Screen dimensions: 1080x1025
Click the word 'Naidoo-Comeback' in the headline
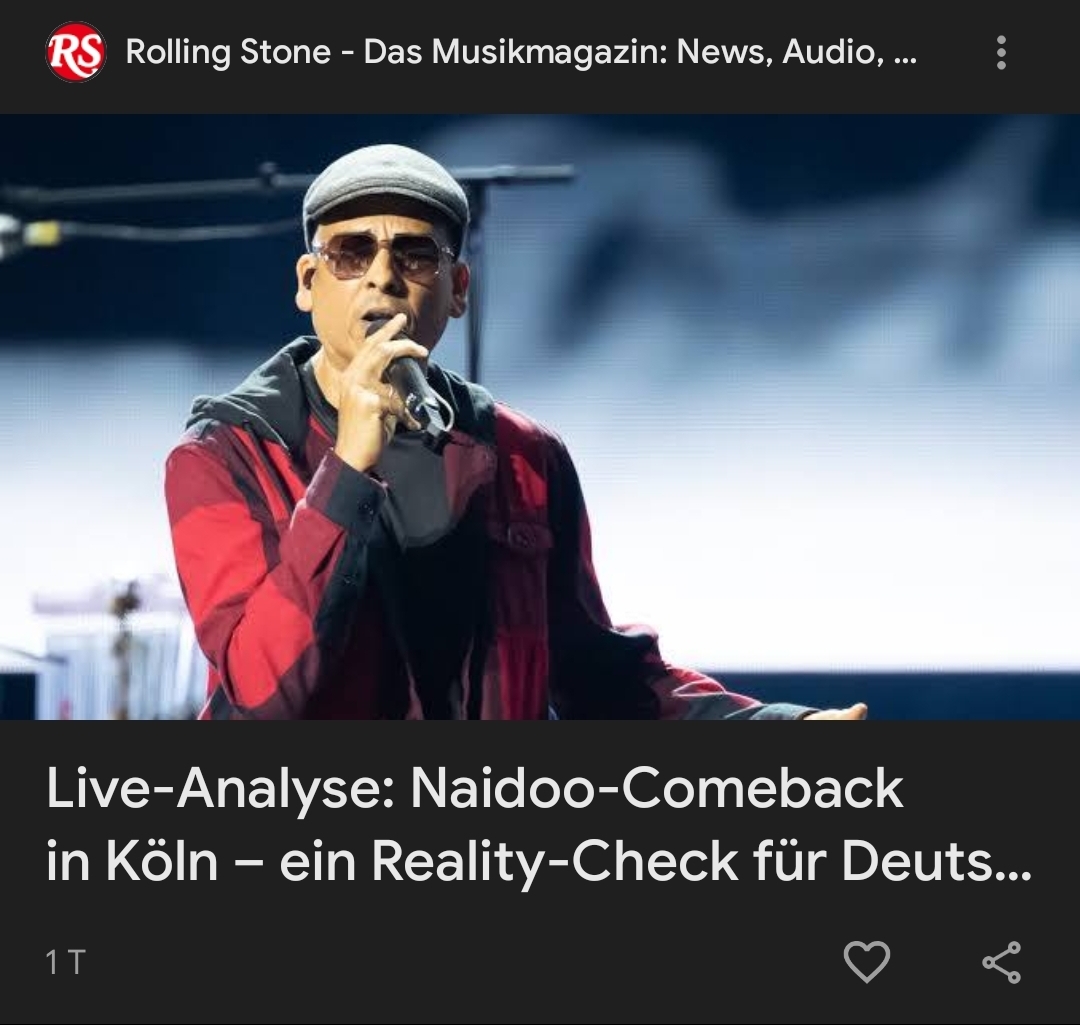(x=656, y=789)
